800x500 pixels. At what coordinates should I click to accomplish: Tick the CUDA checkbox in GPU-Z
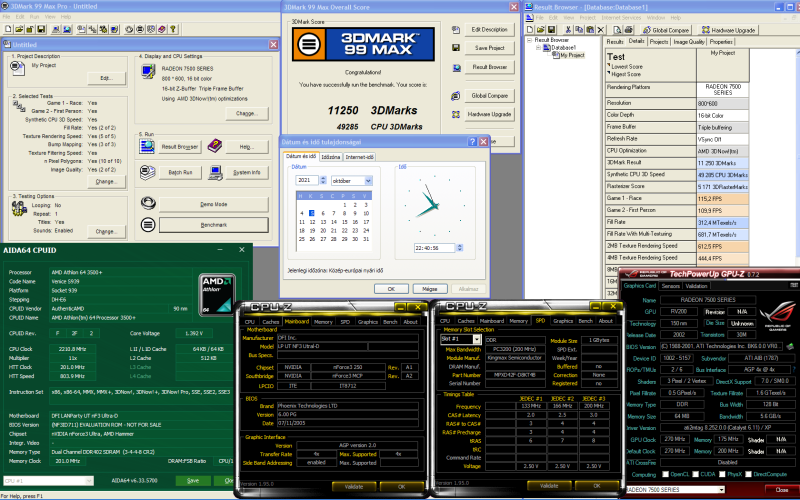point(694,474)
